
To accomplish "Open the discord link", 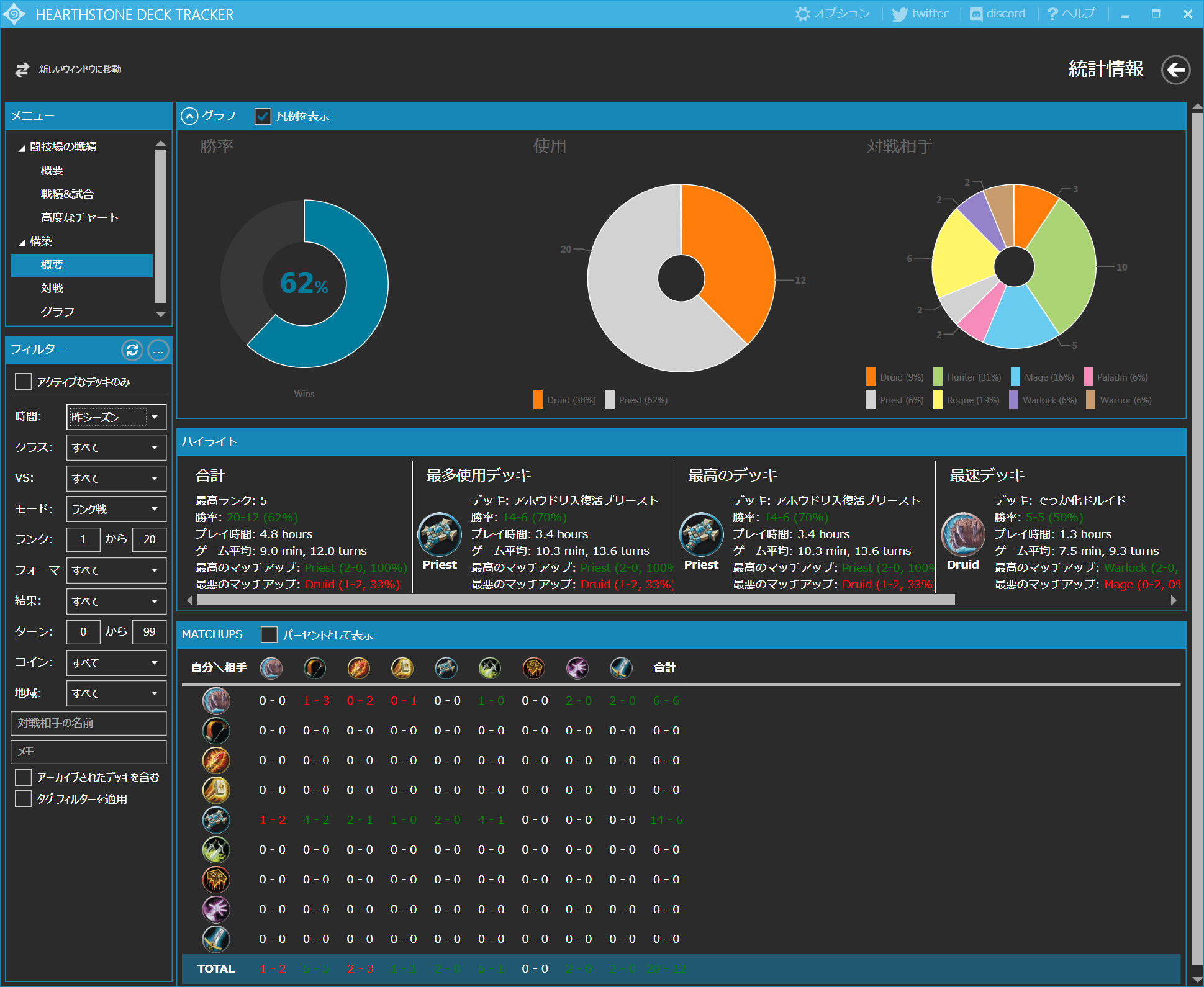I will point(997,14).
